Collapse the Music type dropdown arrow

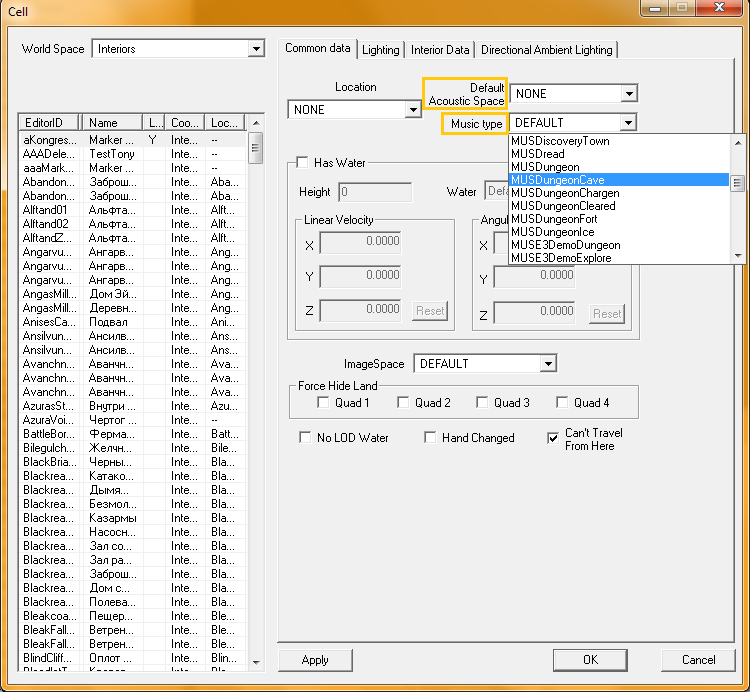tap(628, 123)
